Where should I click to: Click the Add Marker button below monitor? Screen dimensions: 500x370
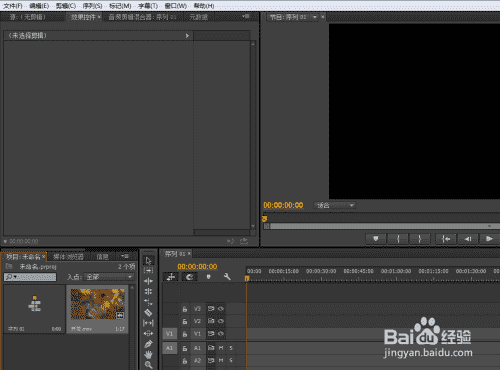pos(376,239)
